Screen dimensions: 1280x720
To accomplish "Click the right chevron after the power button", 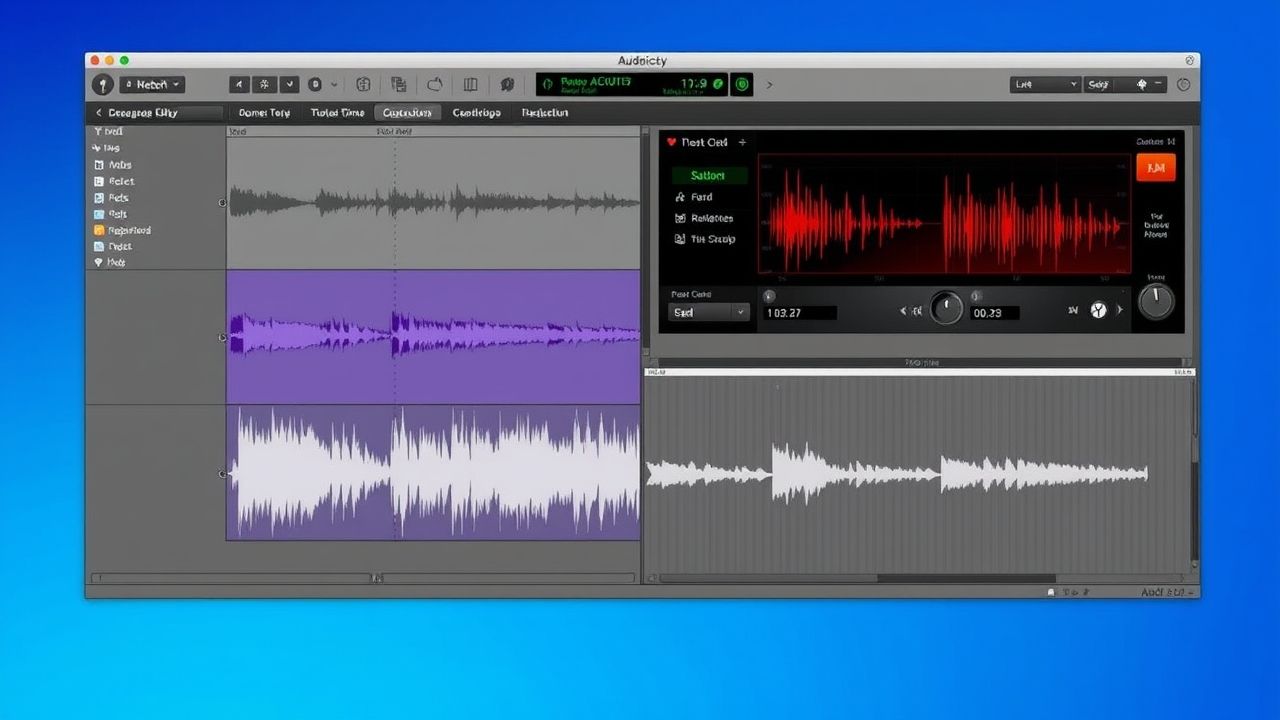I will [768, 85].
